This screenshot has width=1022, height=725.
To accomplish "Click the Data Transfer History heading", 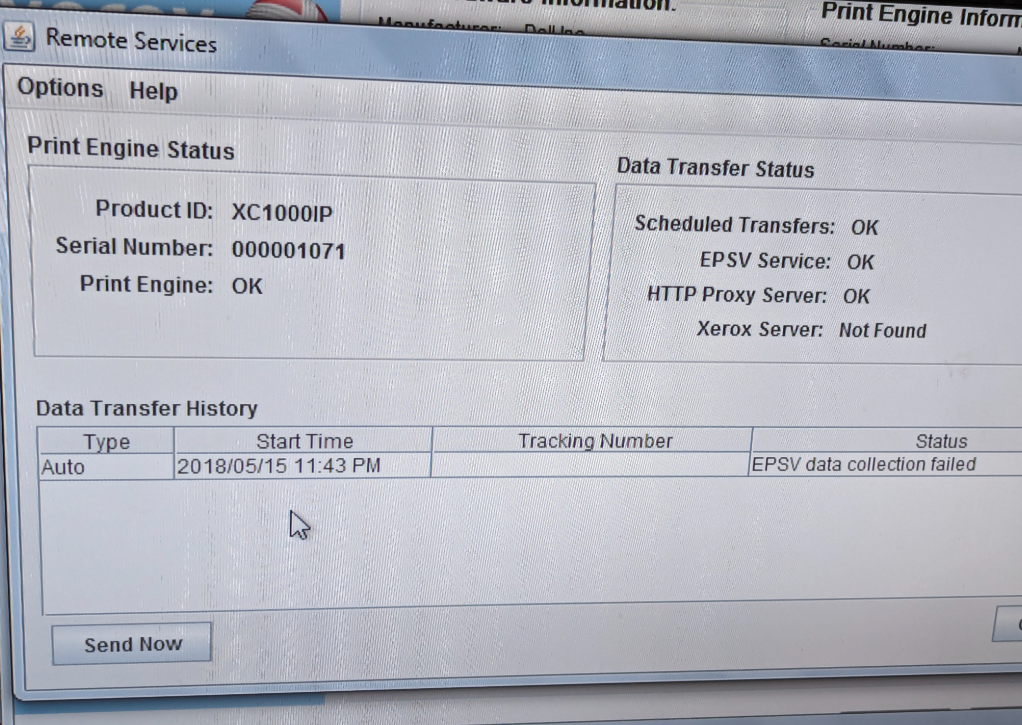I will [147, 408].
